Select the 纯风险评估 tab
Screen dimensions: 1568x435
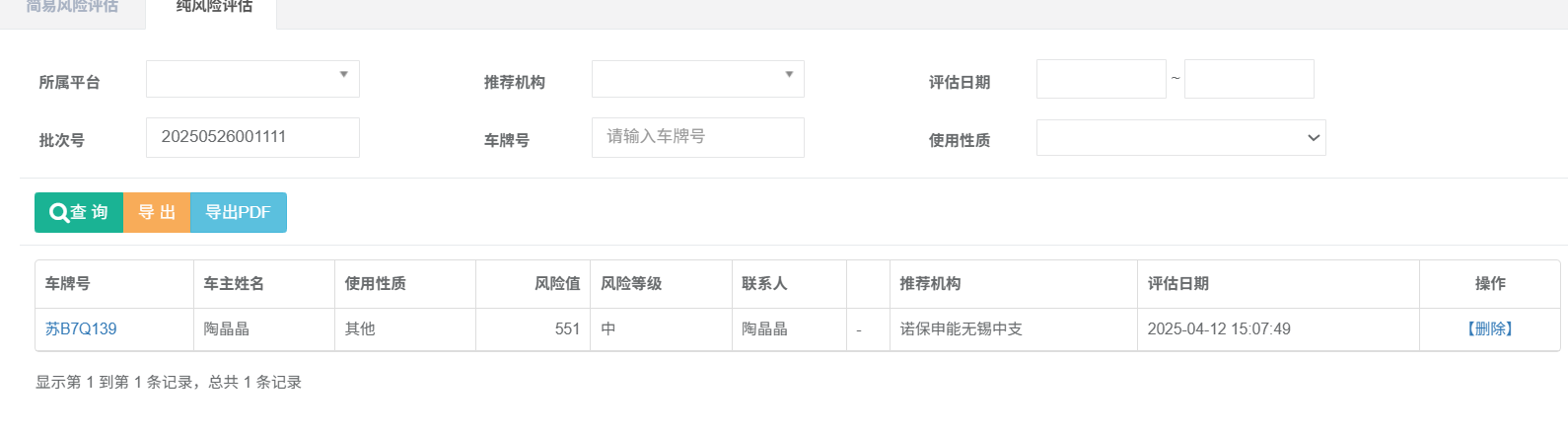(x=214, y=7)
